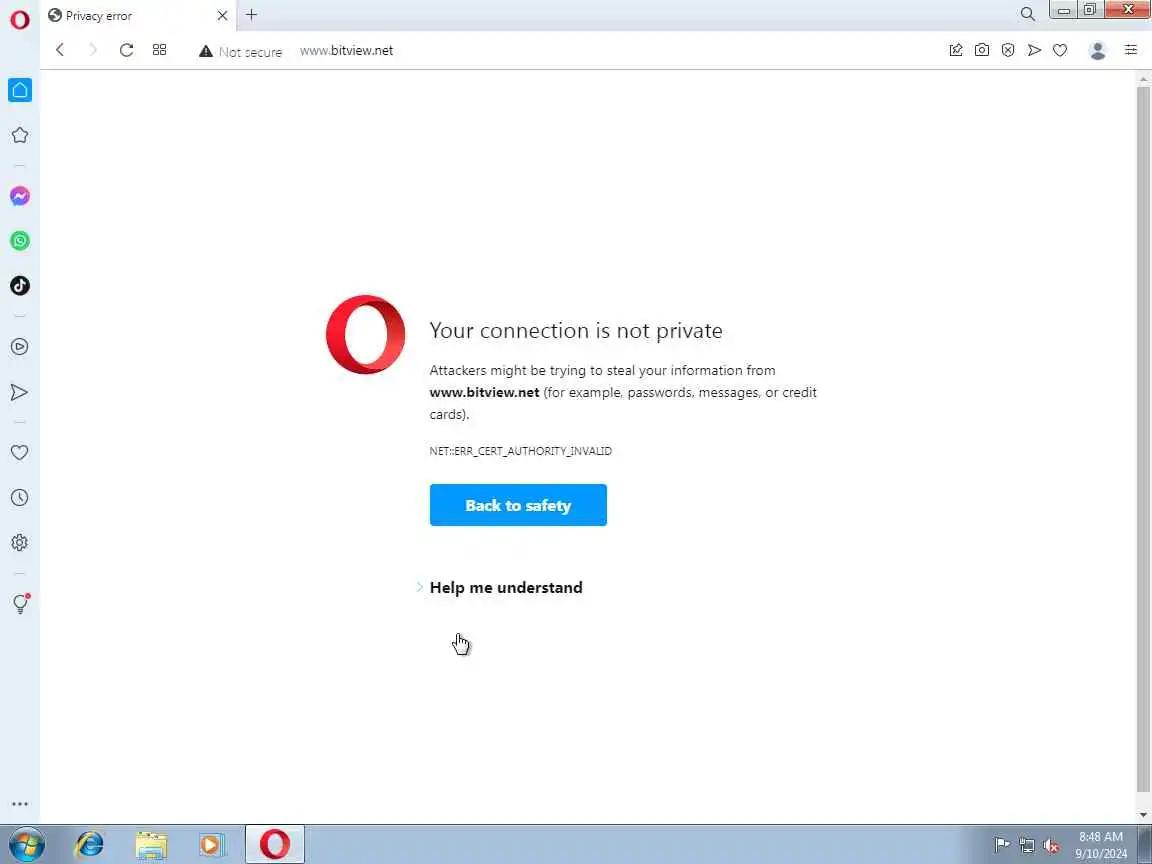Click the muted volume tray icon

click(1051, 846)
